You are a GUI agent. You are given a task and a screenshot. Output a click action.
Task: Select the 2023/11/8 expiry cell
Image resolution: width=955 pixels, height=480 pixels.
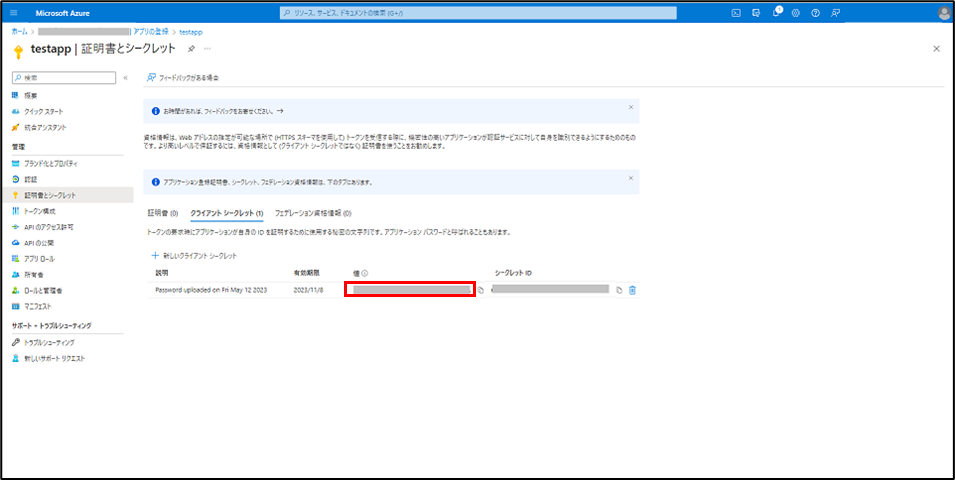click(308, 291)
